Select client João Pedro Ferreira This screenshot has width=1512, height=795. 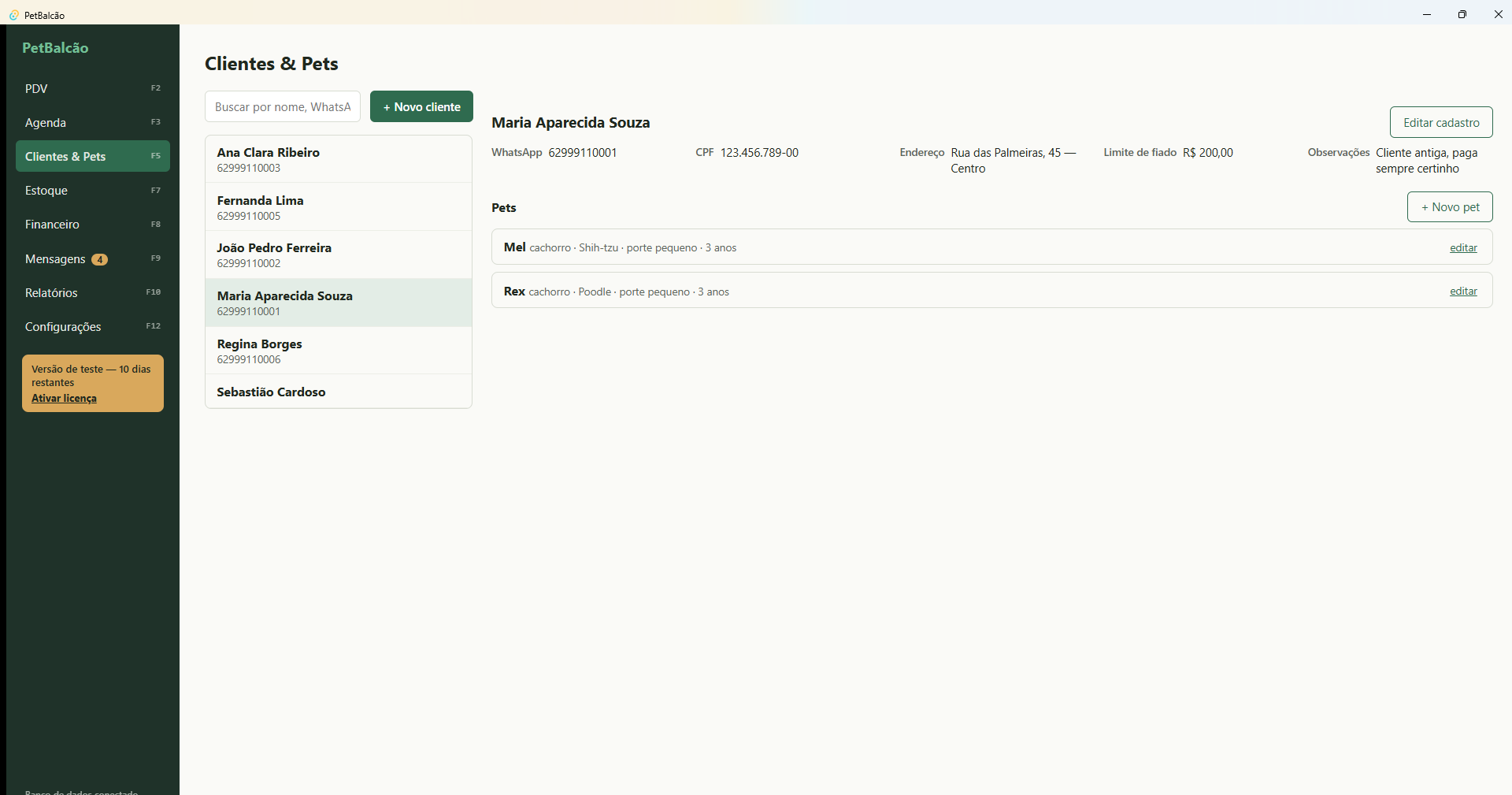click(339, 254)
